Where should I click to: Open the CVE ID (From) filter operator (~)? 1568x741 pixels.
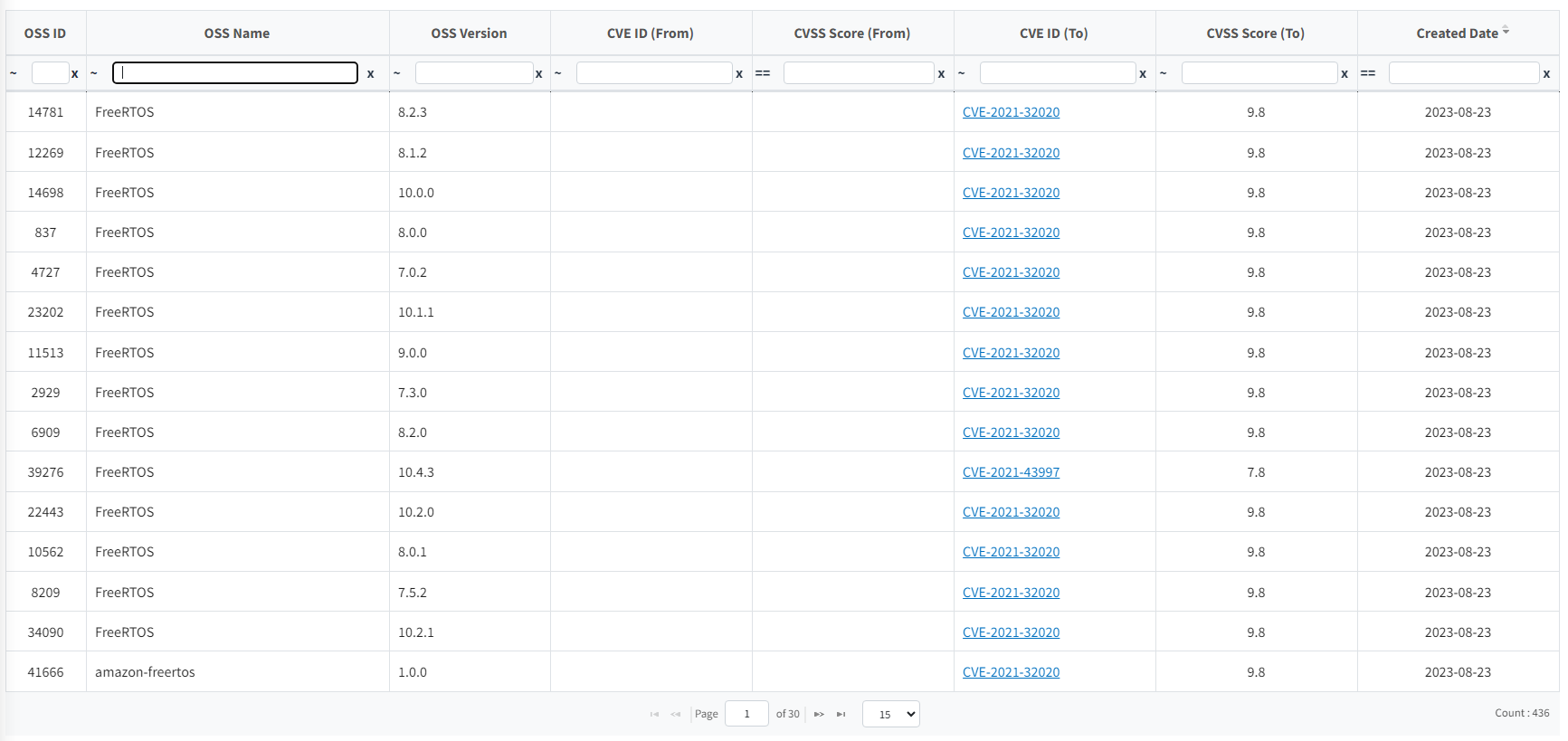(x=558, y=73)
